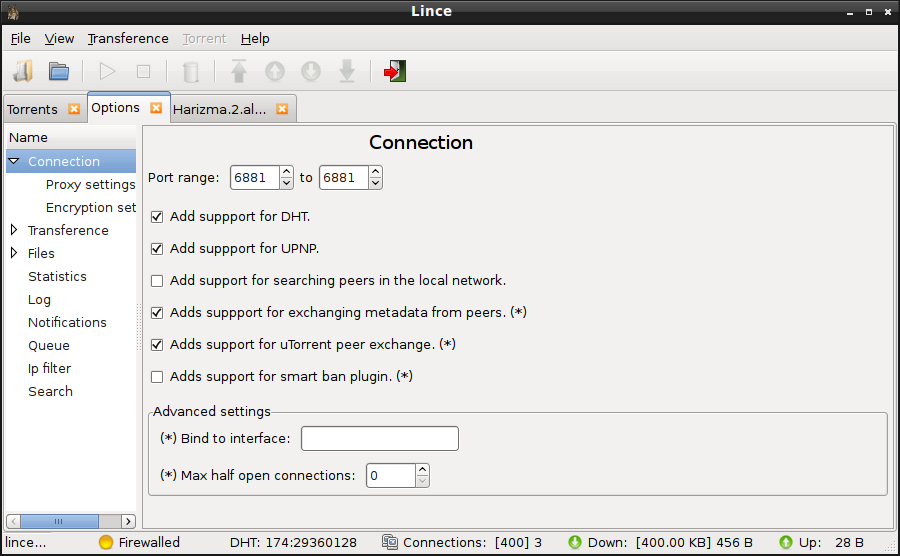Open the Ip filter options page

click(49, 368)
